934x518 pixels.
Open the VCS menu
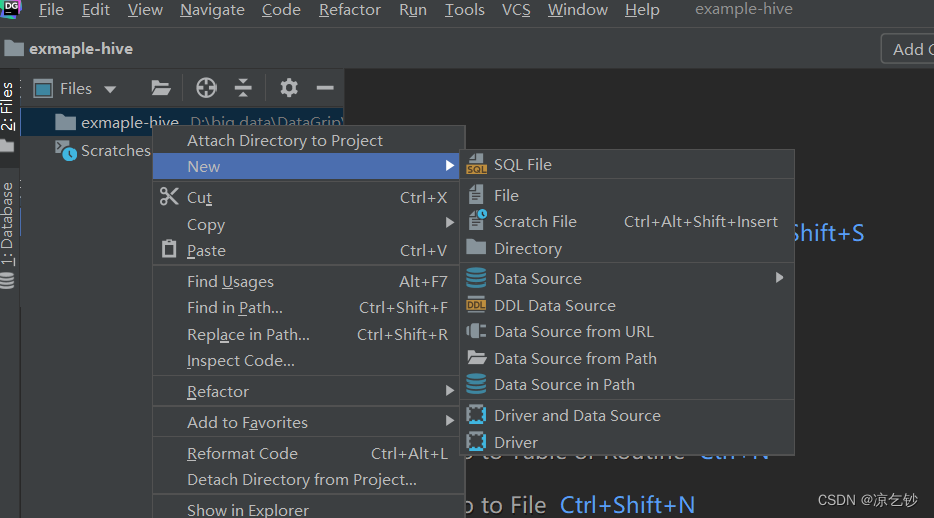click(x=516, y=10)
